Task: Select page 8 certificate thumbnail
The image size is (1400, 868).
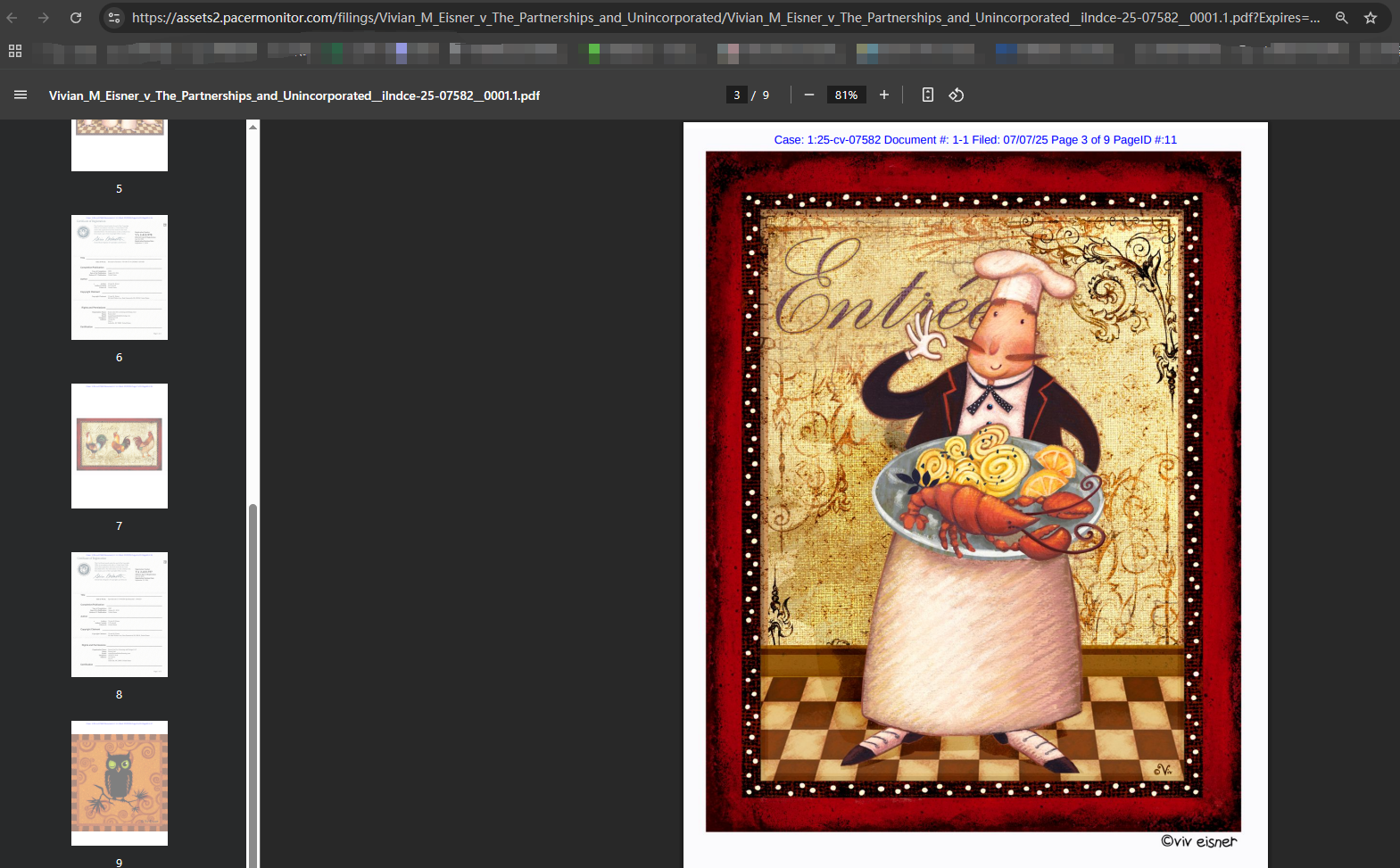Action: [120, 614]
